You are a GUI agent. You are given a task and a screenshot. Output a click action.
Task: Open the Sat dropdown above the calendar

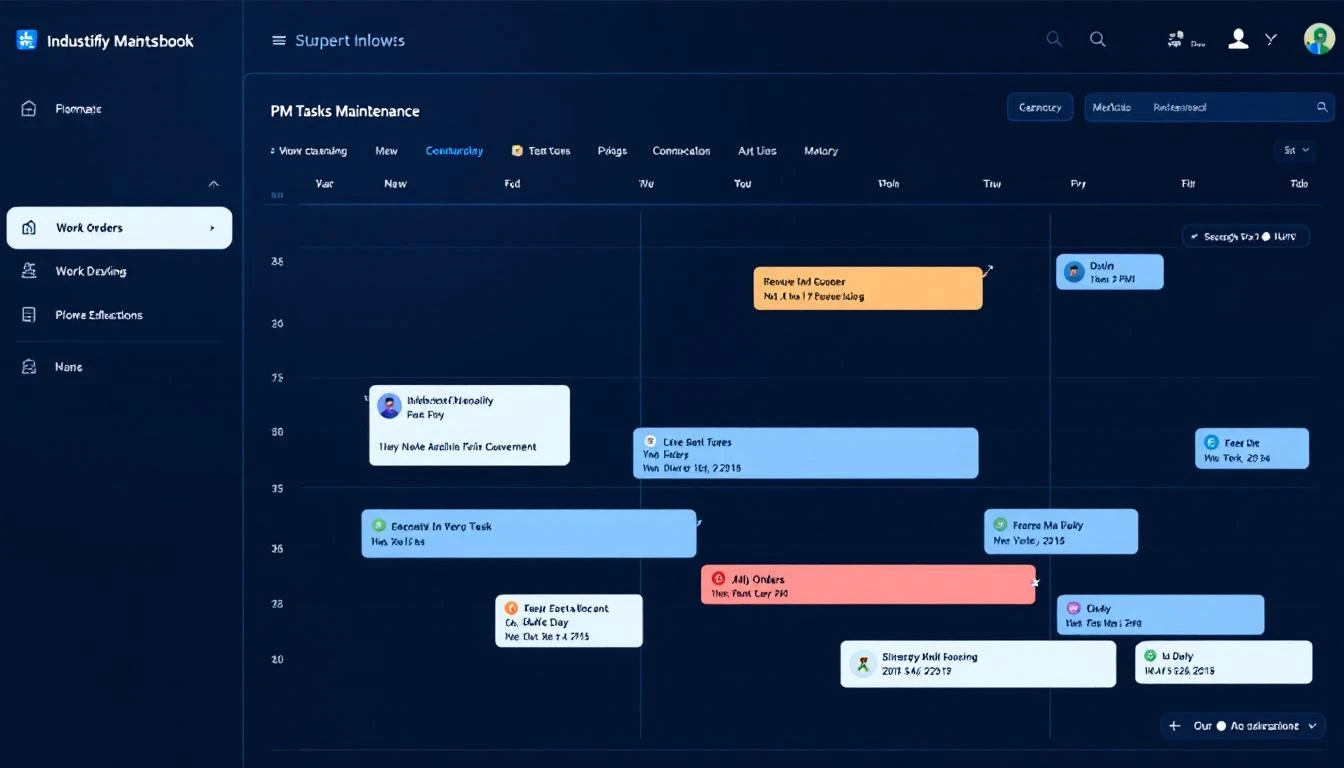[1294, 148]
